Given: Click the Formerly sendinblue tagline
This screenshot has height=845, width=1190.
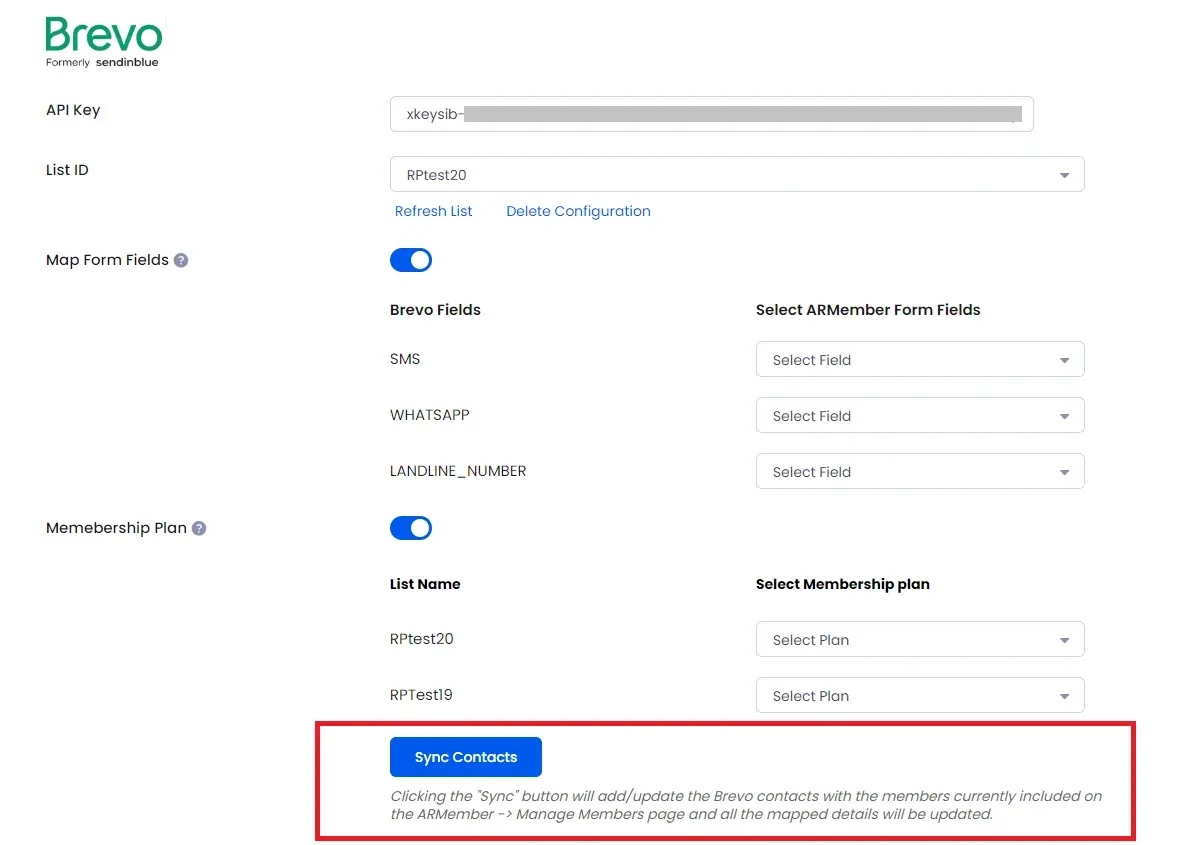Looking at the screenshot, I should pyautogui.click(x=102, y=62).
